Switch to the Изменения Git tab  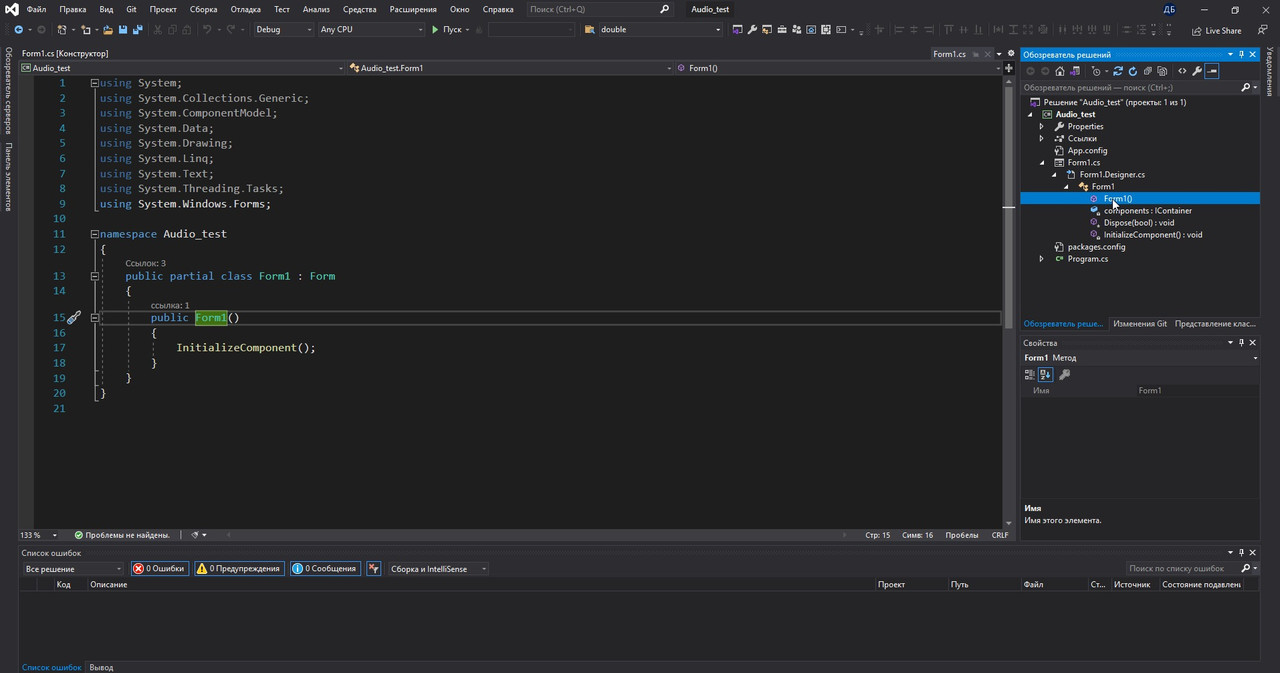(1140, 323)
